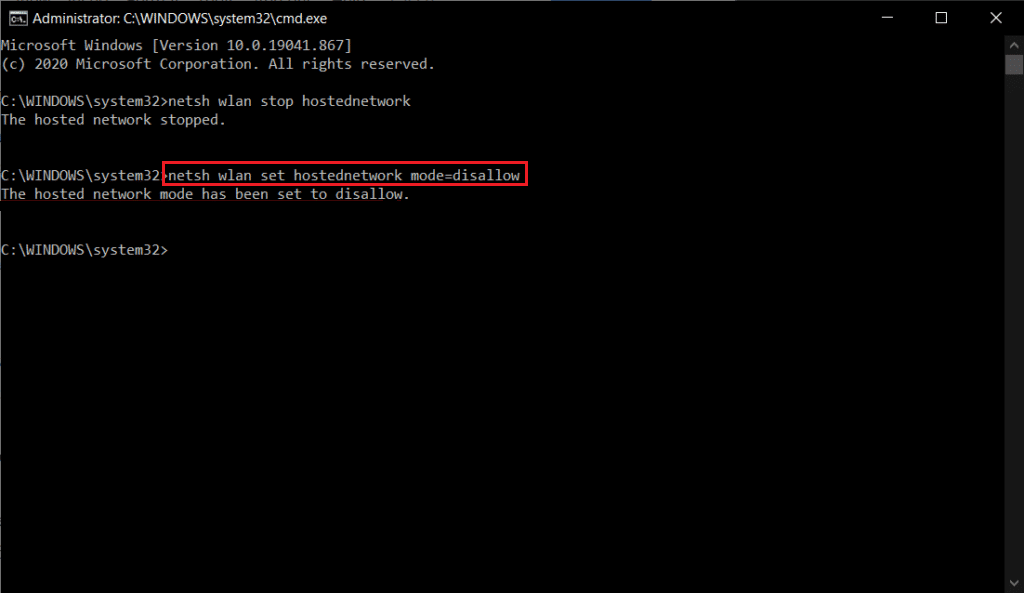Click the last empty C:\WINDOWS\system32> prompt
The width and height of the screenshot is (1024, 593).
85,249
